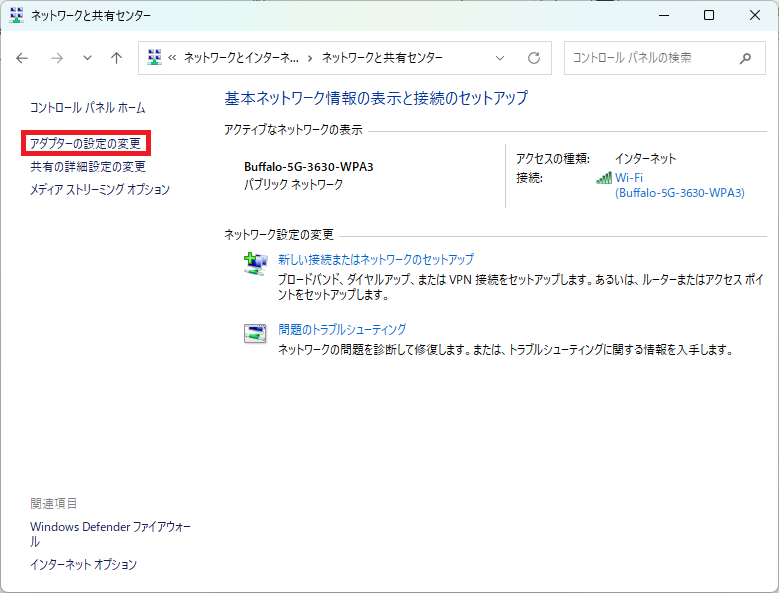Screen dimensions: 779x593
Task: Open the recent locations dropdown chevron
Action: point(87,58)
